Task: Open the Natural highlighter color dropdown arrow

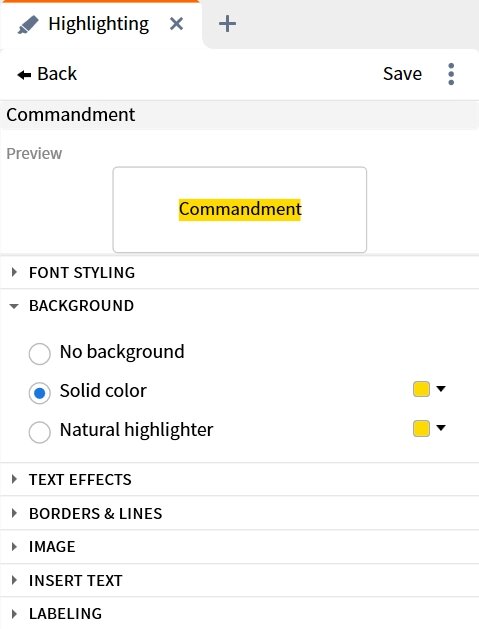Action: [x=441, y=428]
